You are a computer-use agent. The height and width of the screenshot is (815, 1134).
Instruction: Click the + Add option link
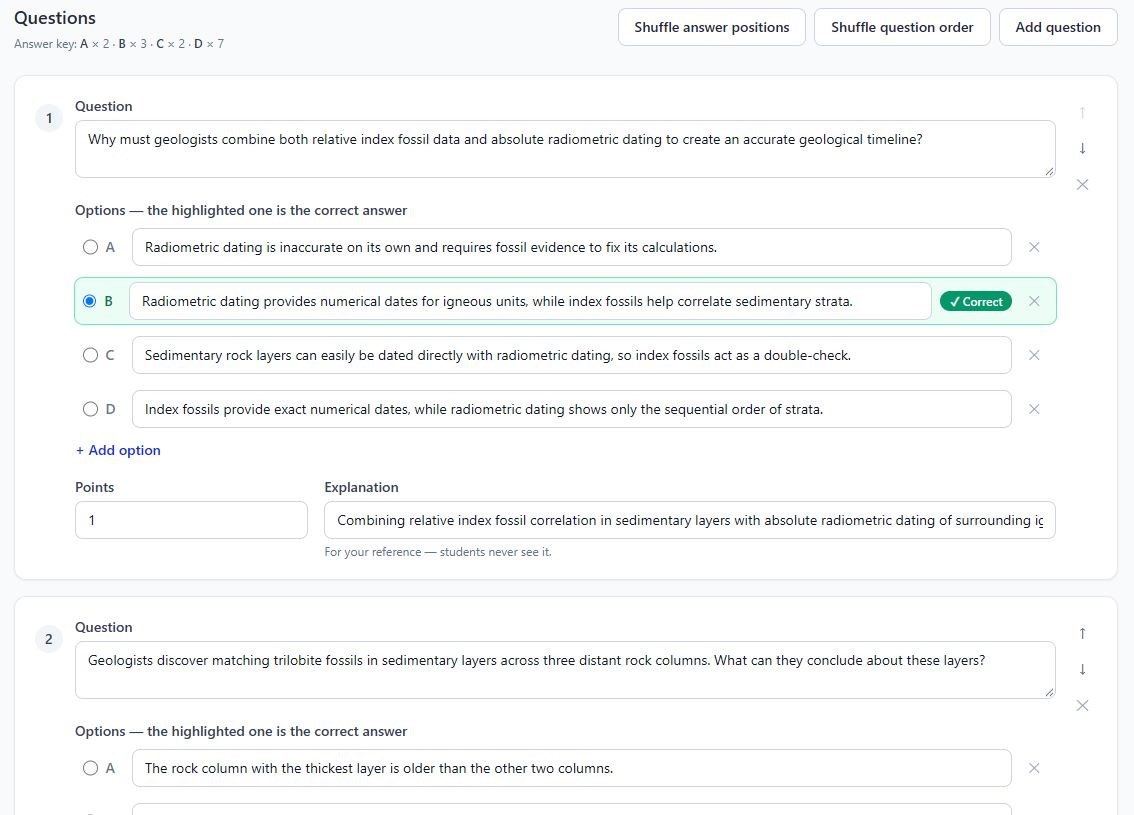point(119,451)
